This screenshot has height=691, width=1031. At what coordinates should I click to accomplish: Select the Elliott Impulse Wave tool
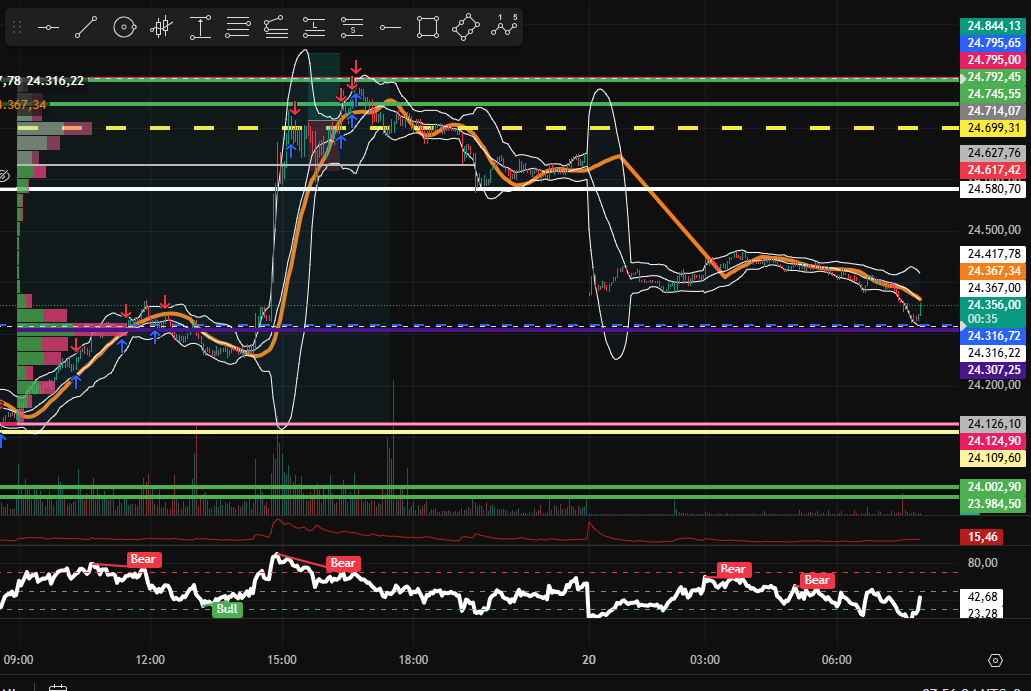coord(503,27)
